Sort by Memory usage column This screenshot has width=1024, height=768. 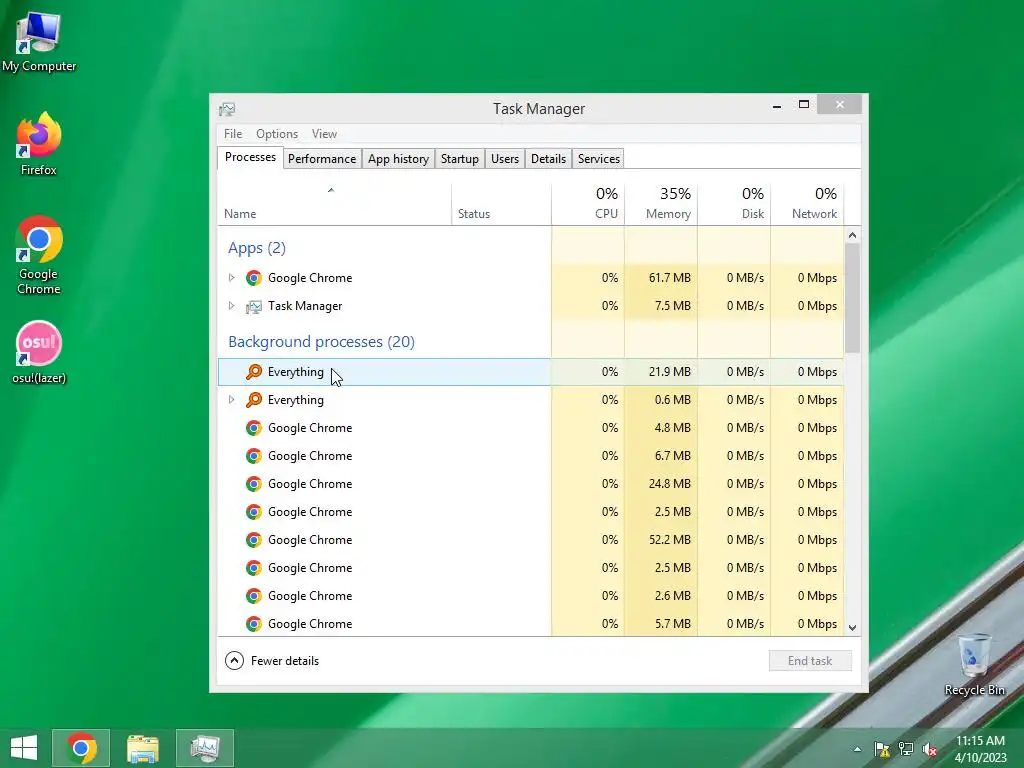tap(661, 204)
